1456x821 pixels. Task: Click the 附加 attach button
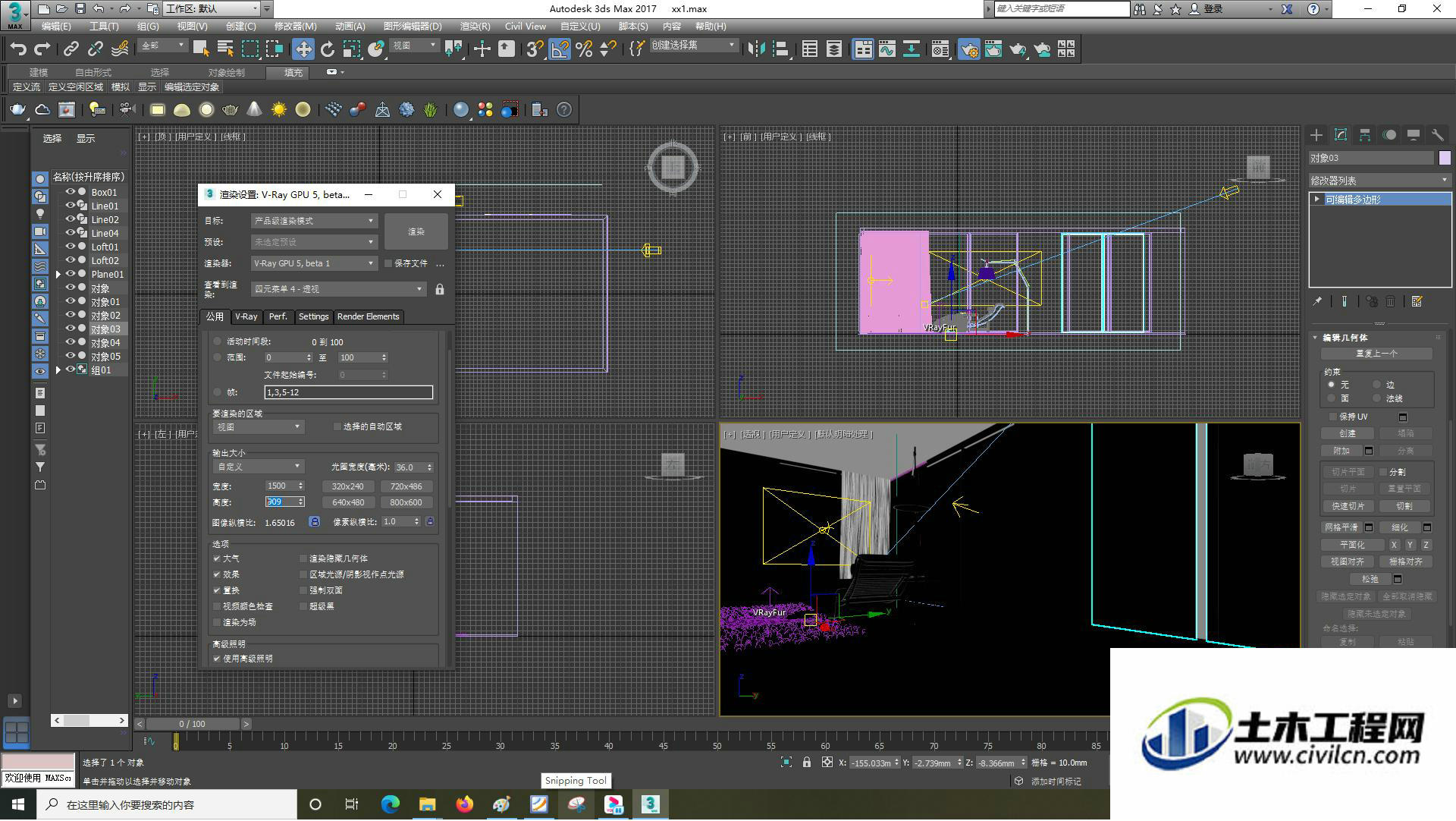tap(1341, 451)
